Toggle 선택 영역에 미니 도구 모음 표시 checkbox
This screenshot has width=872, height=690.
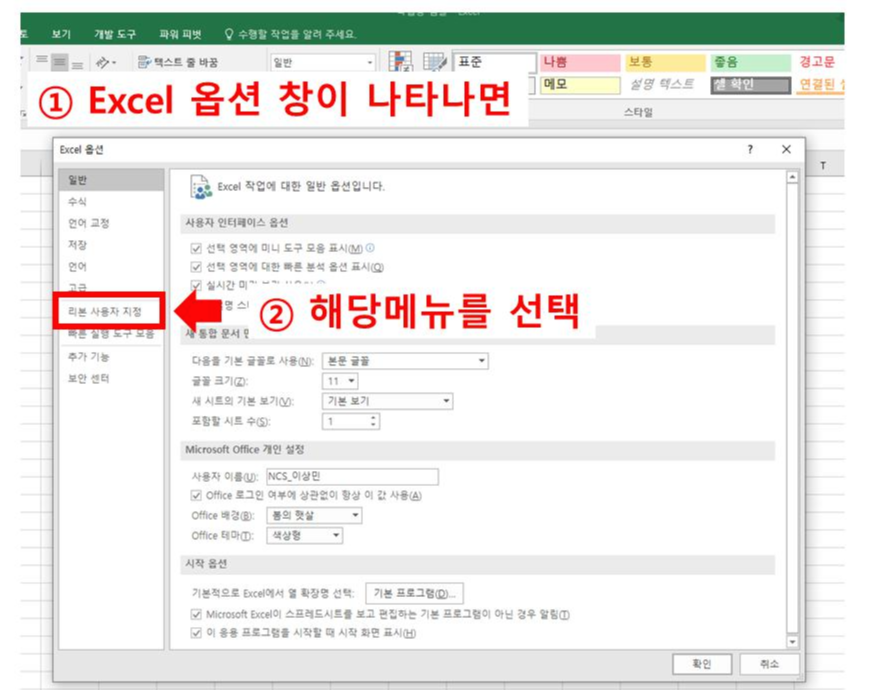point(196,248)
